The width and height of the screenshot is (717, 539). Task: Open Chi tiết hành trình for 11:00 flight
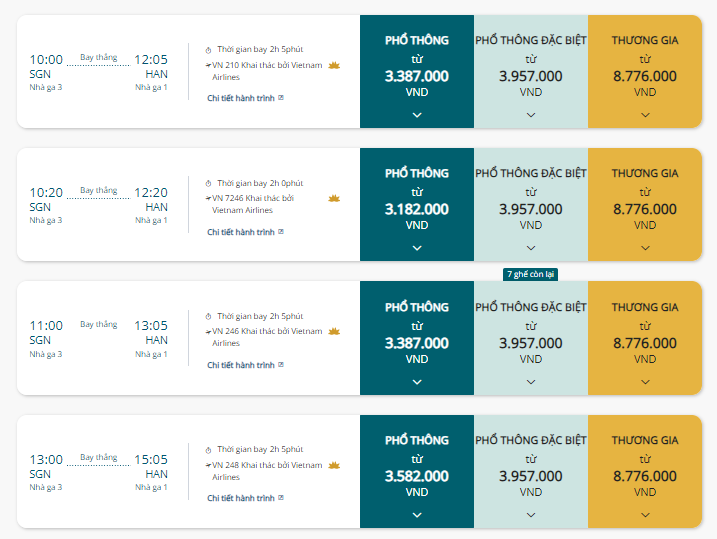[246, 365]
